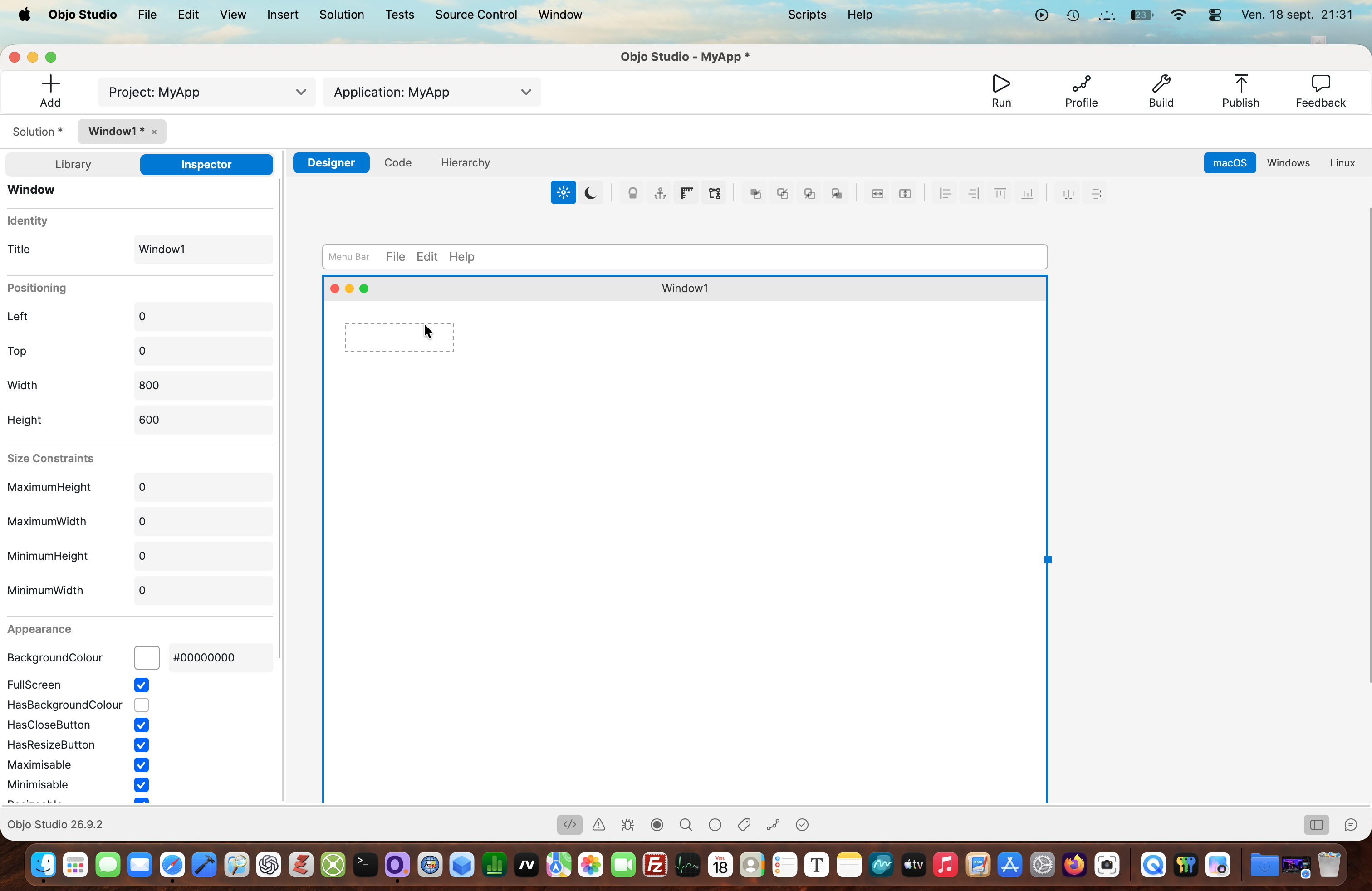Click the Wi-Fi icon in the menu bar
This screenshot has width=1372, height=891.
1179,15
